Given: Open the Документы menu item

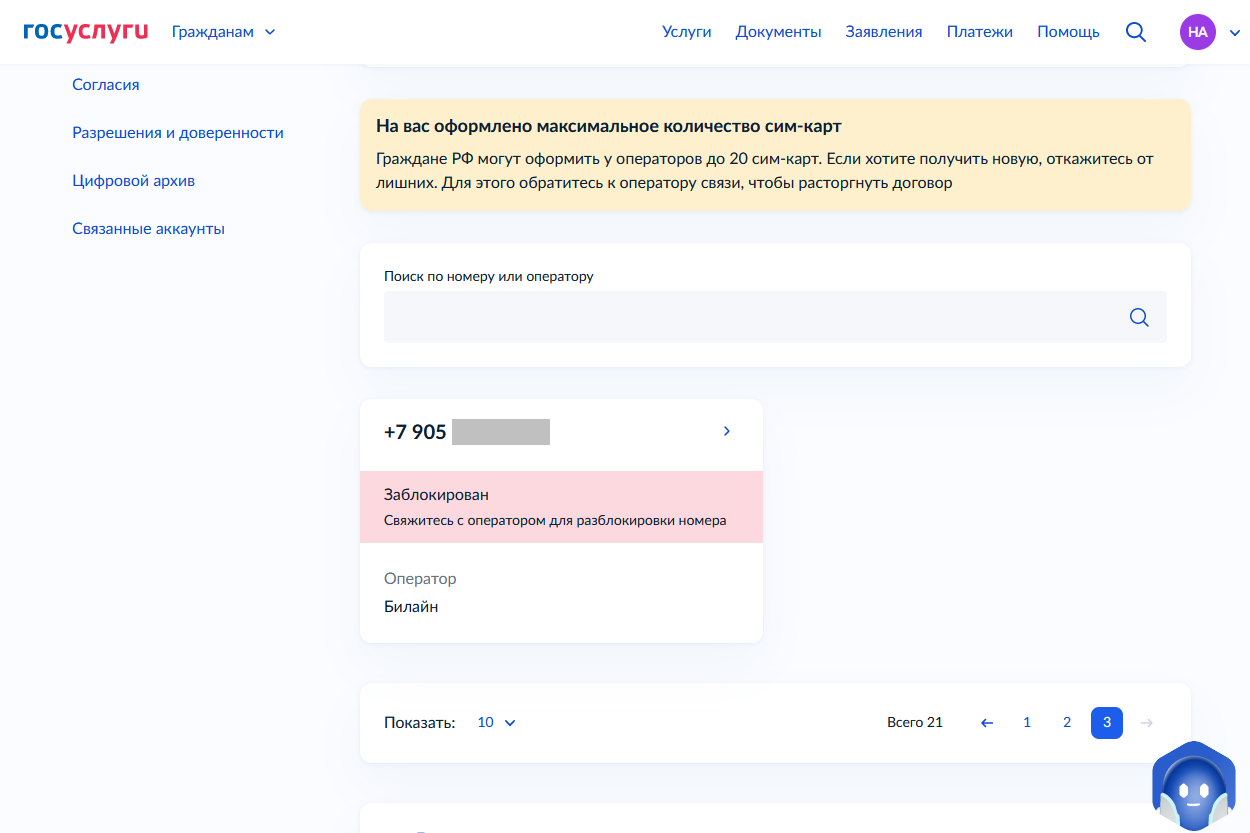Looking at the screenshot, I should 778,32.
